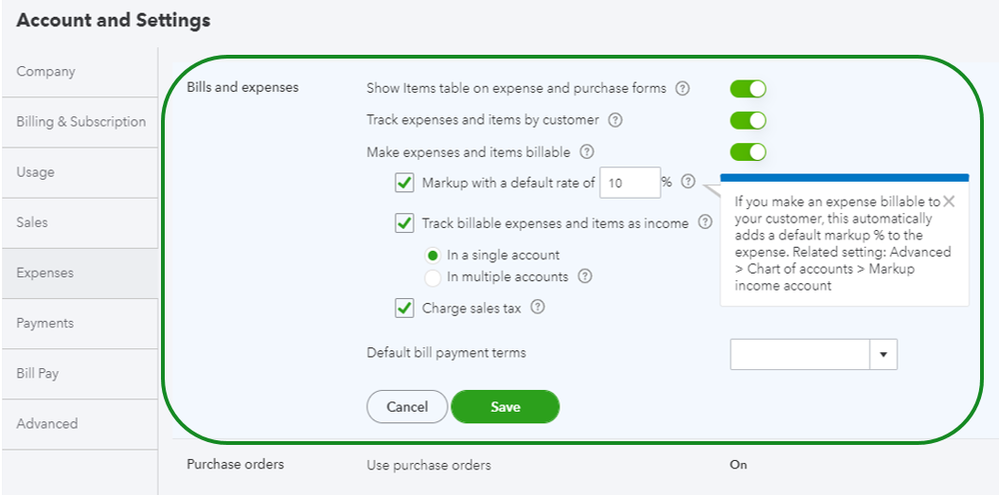
Task: Select In multiple accounts radio option
Action: [x=433, y=278]
